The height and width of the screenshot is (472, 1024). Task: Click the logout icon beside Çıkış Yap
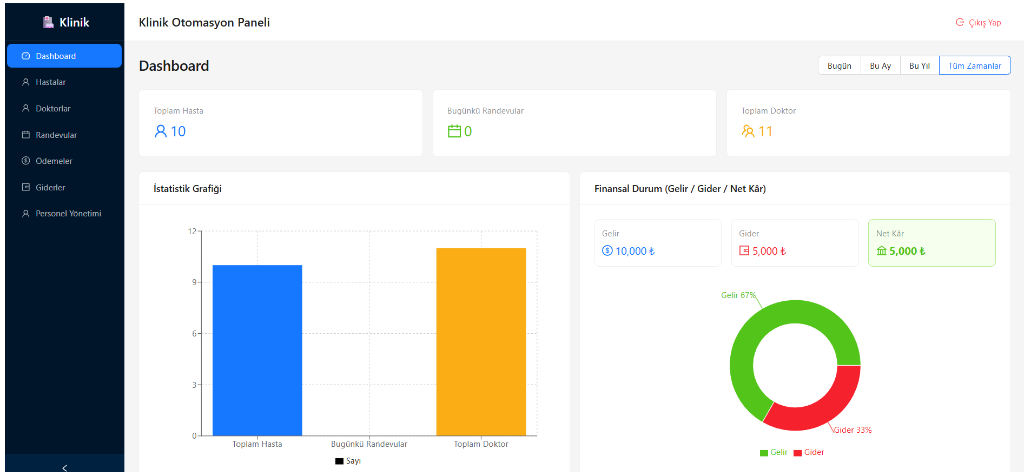coord(959,22)
